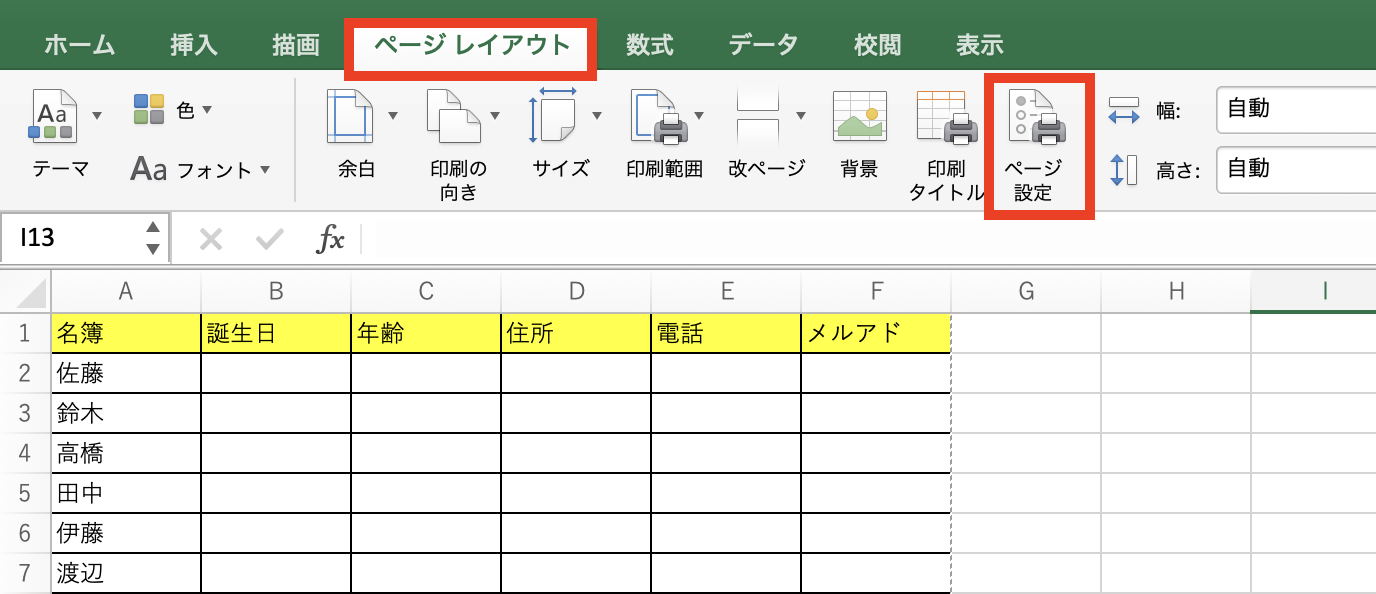Screen dimensions: 1376x594
Task: Select cell A2 containing 佐藤
Action: (125, 372)
